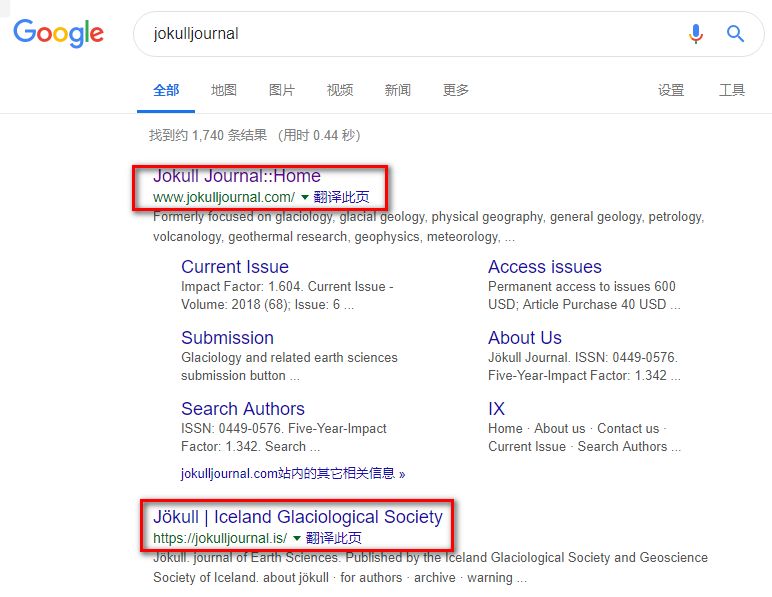Image resolution: width=772 pixels, height=597 pixels.
Task: Click 翻译此页 for jokulljournal.is result
Action: click(334, 538)
